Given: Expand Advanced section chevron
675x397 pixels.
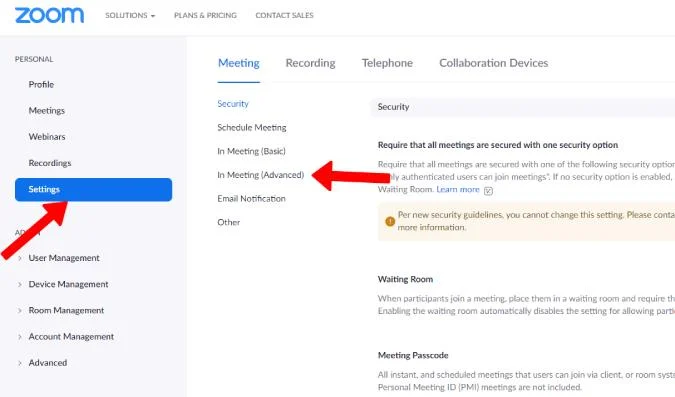Looking at the screenshot, I should 20,363.
